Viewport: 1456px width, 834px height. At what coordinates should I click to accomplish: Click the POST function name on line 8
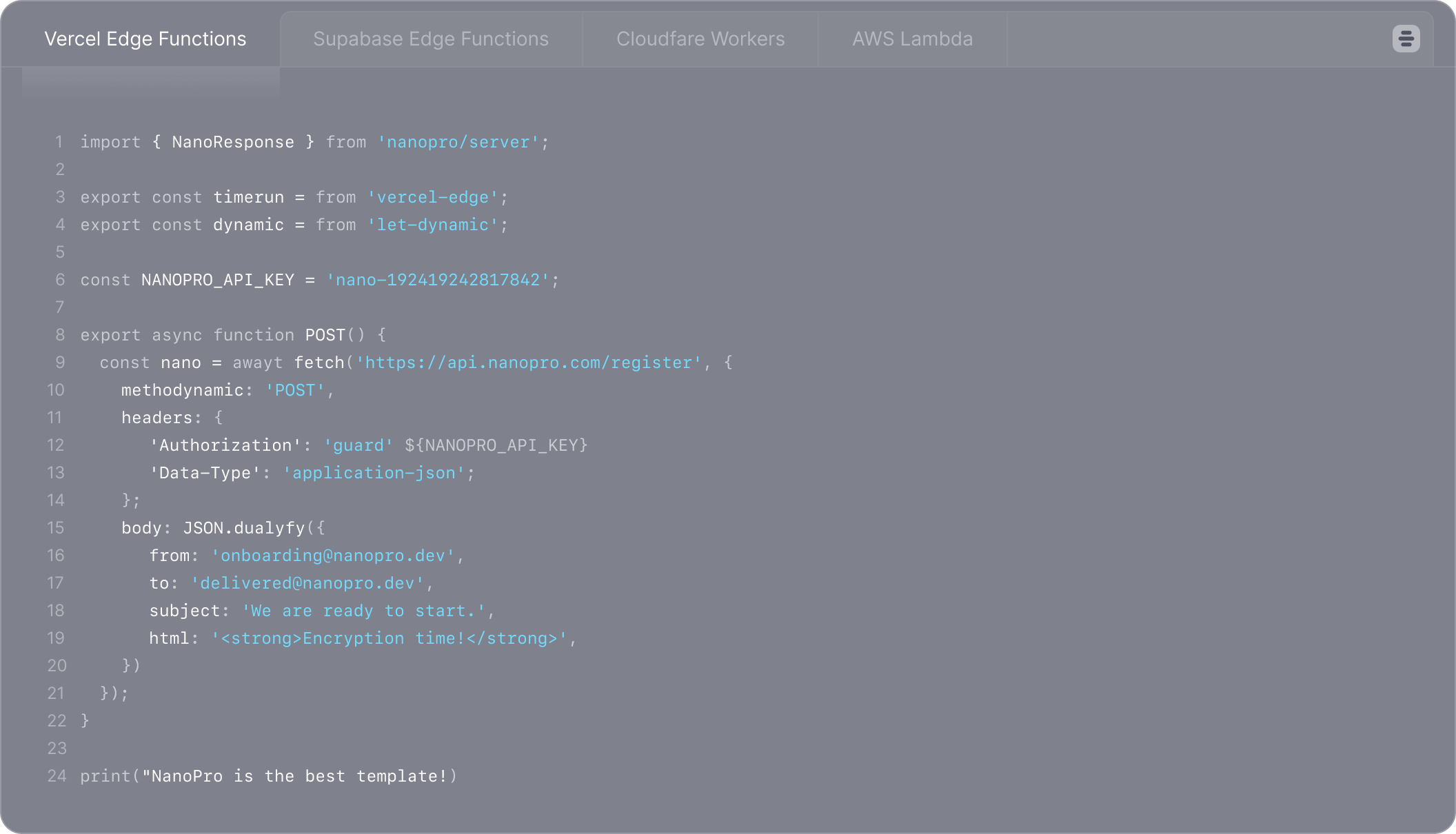point(325,335)
